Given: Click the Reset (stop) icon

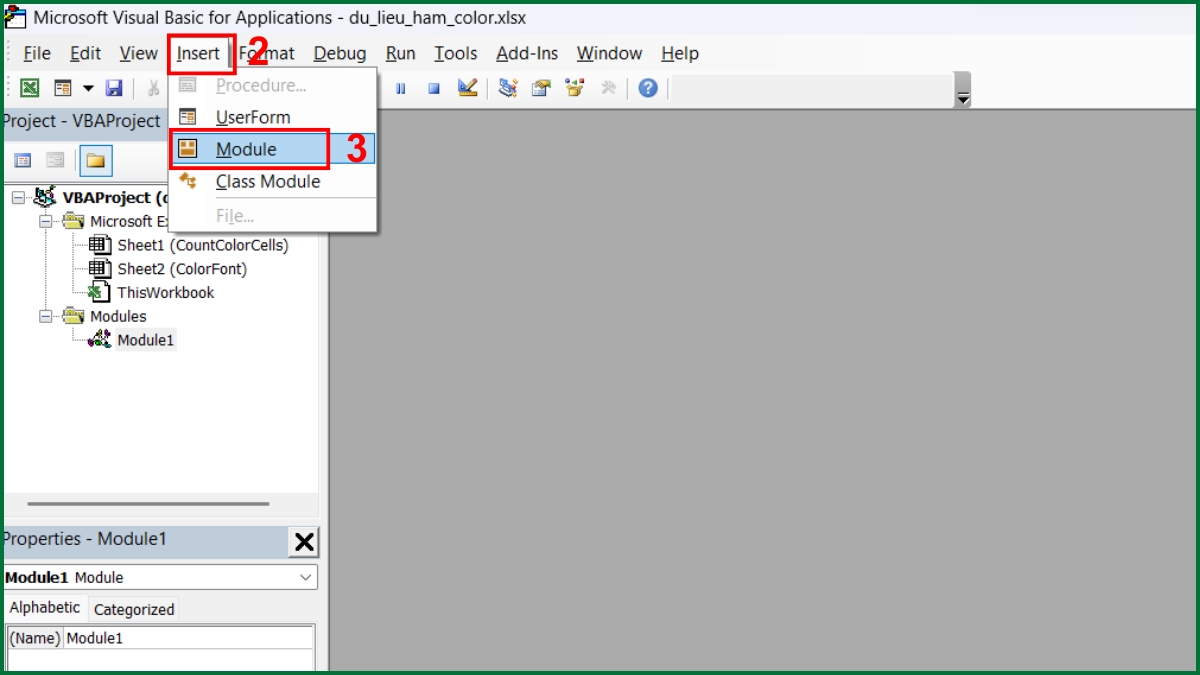Looking at the screenshot, I should [x=433, y=88].
